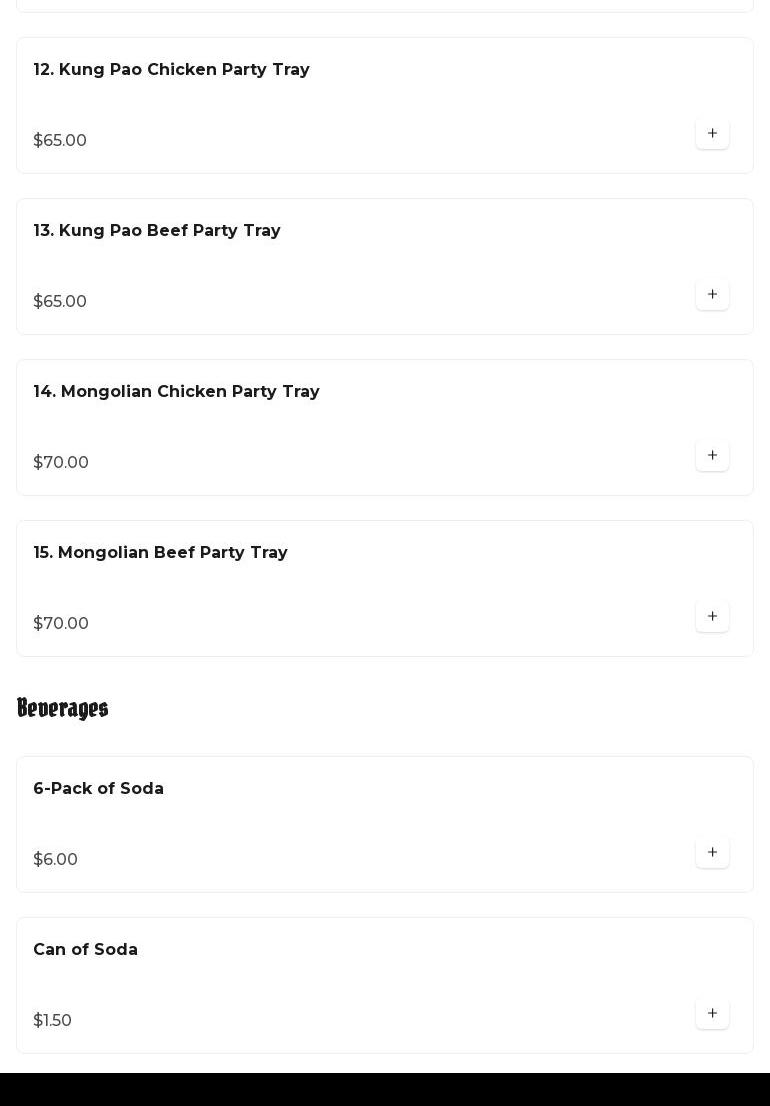The width and height of the screenshot is (770, 1106).
Task: Click the $1.50 price under Can of Soda
Action: click(x=52, y=1021)
